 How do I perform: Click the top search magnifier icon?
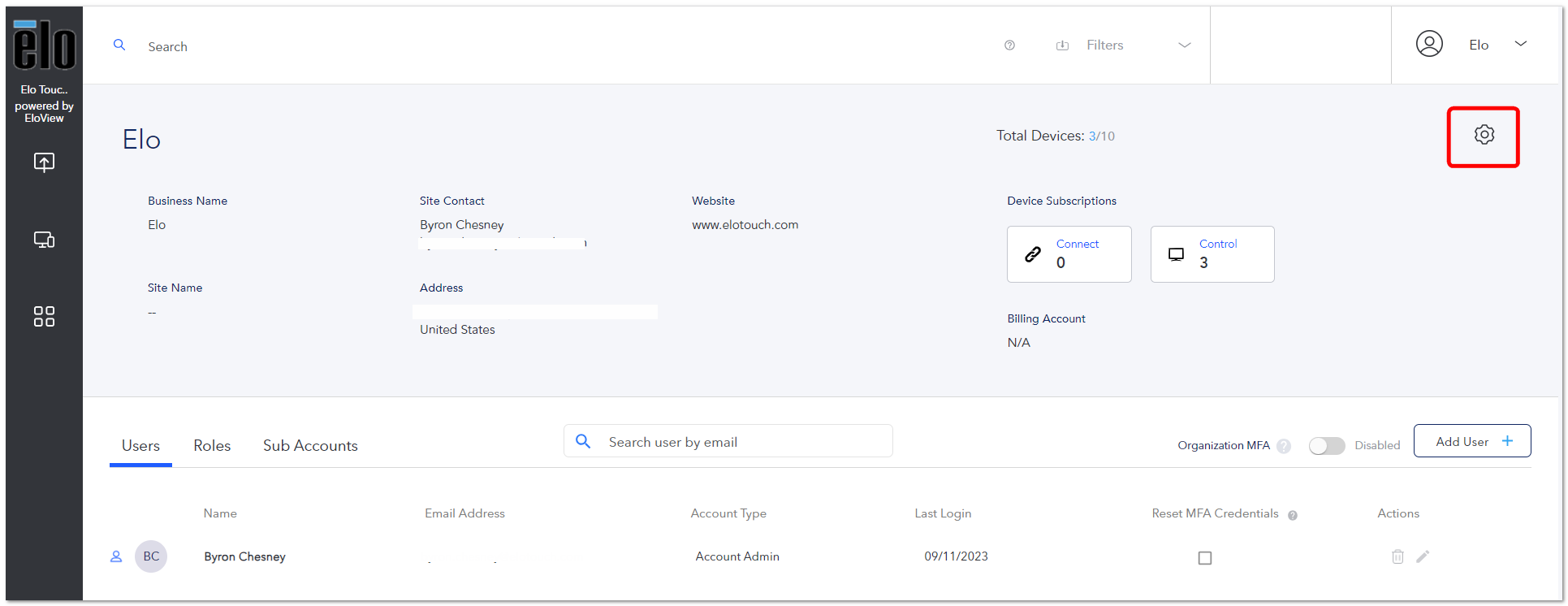point(119,45)
